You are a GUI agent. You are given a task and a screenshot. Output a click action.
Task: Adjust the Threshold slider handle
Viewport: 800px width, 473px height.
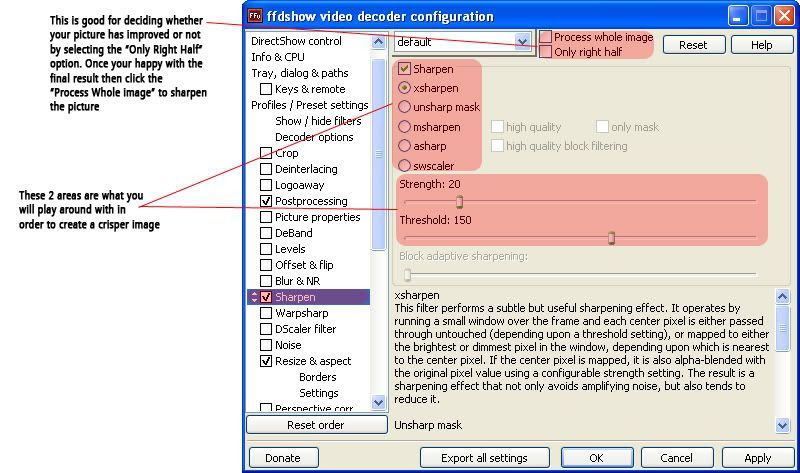pyautogui.click(x=611, y=238)
